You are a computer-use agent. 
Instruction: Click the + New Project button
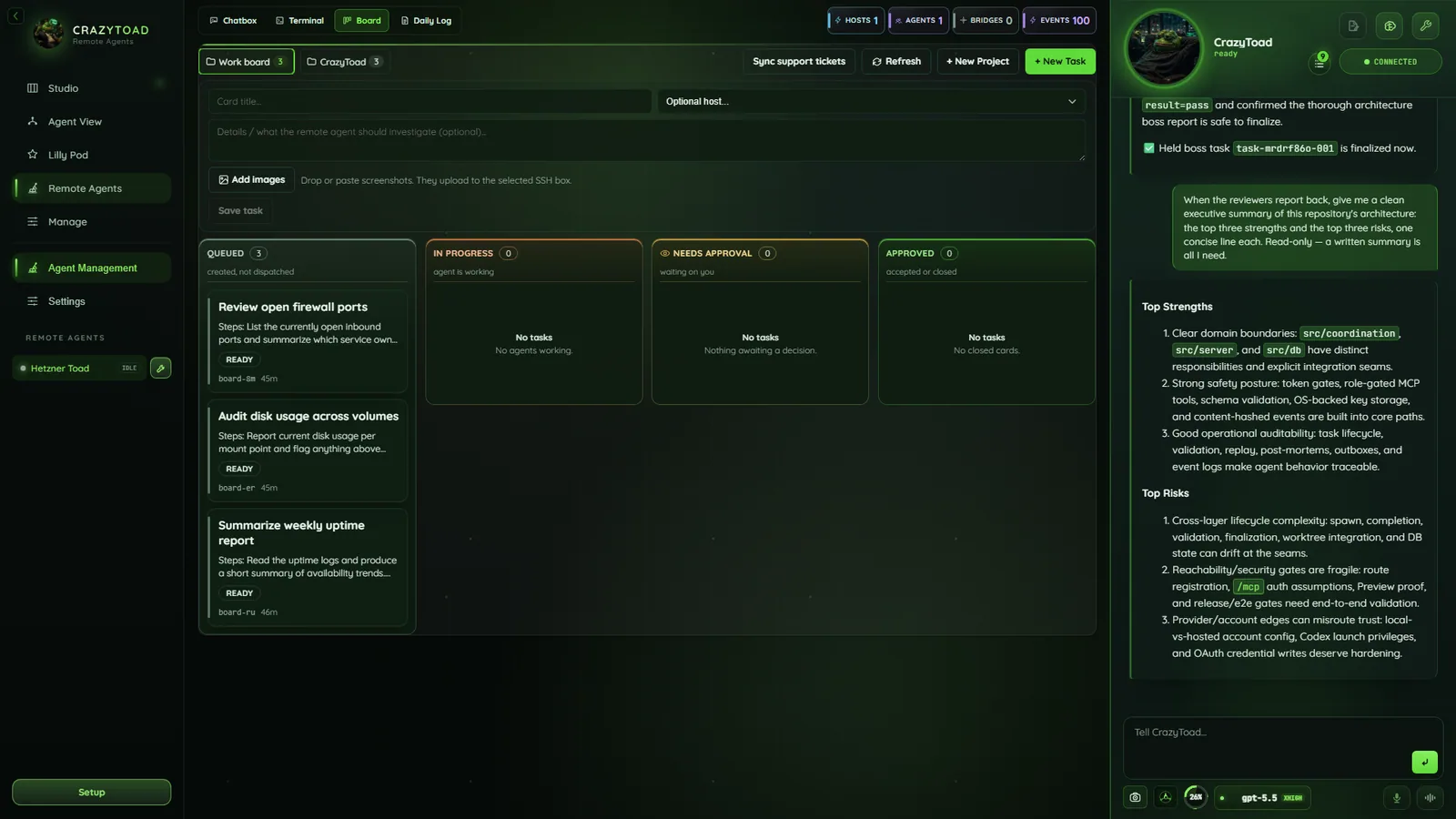click(977, 61)
